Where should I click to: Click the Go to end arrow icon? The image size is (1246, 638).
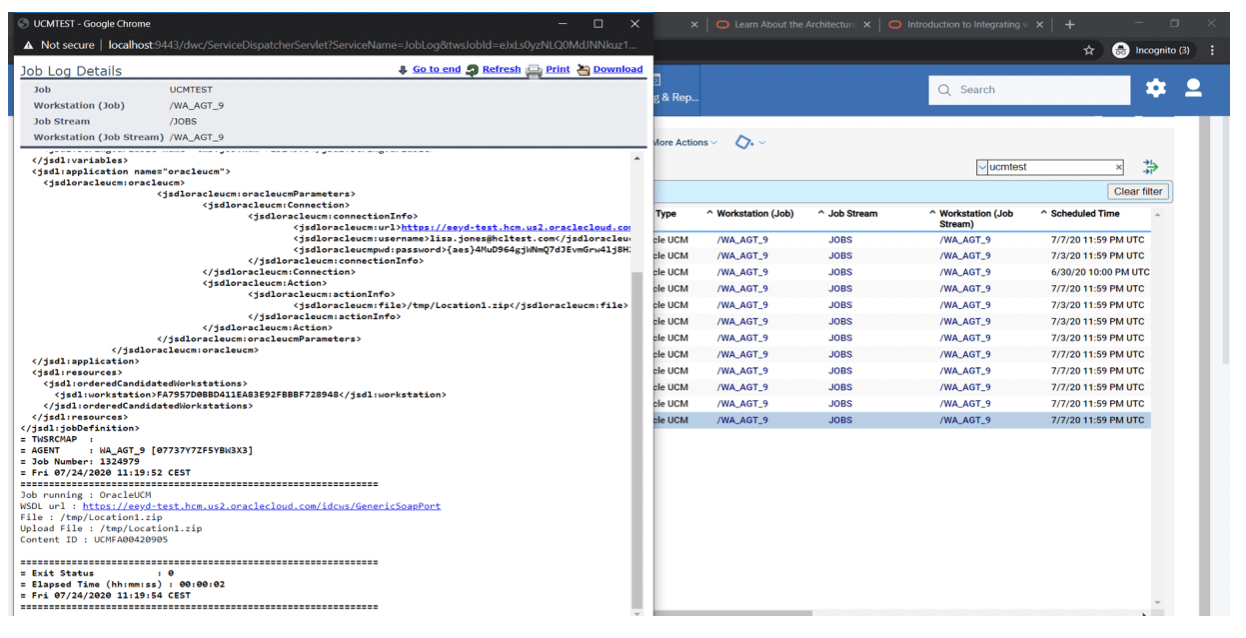click(405, 69)
